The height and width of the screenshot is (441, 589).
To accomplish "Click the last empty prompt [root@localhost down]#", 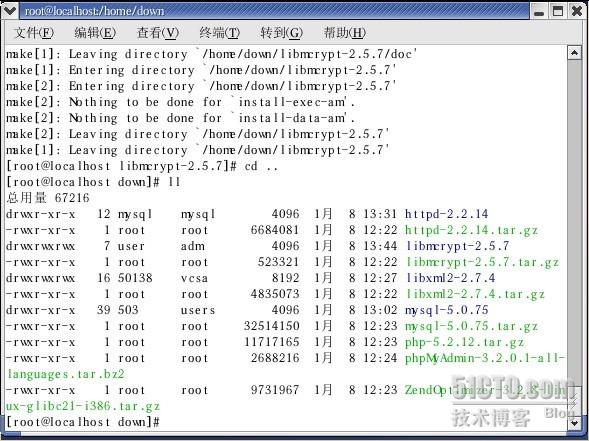I will (x=83, y=422).
